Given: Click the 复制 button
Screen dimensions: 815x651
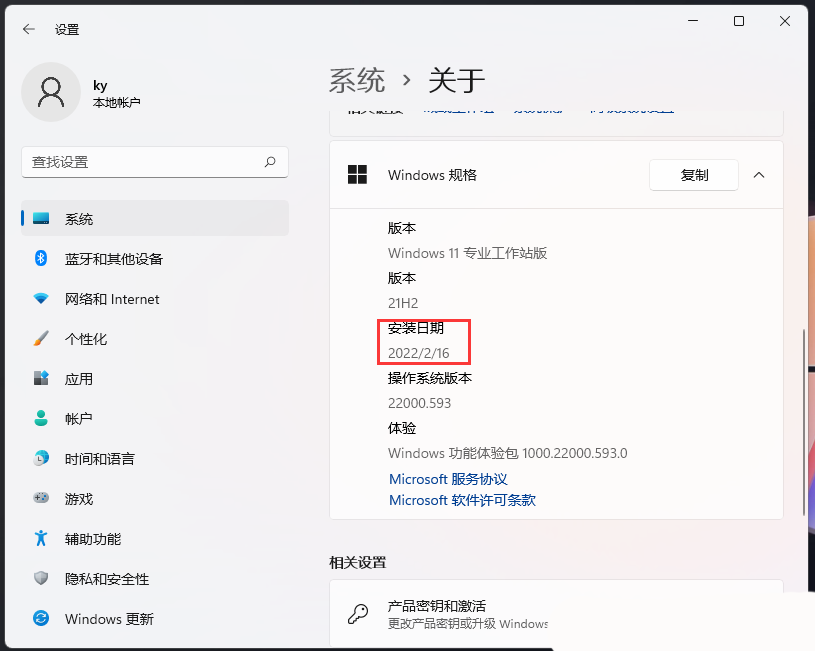Looking at the screenshot, I should pyautogui.click(x=693, y=174).
